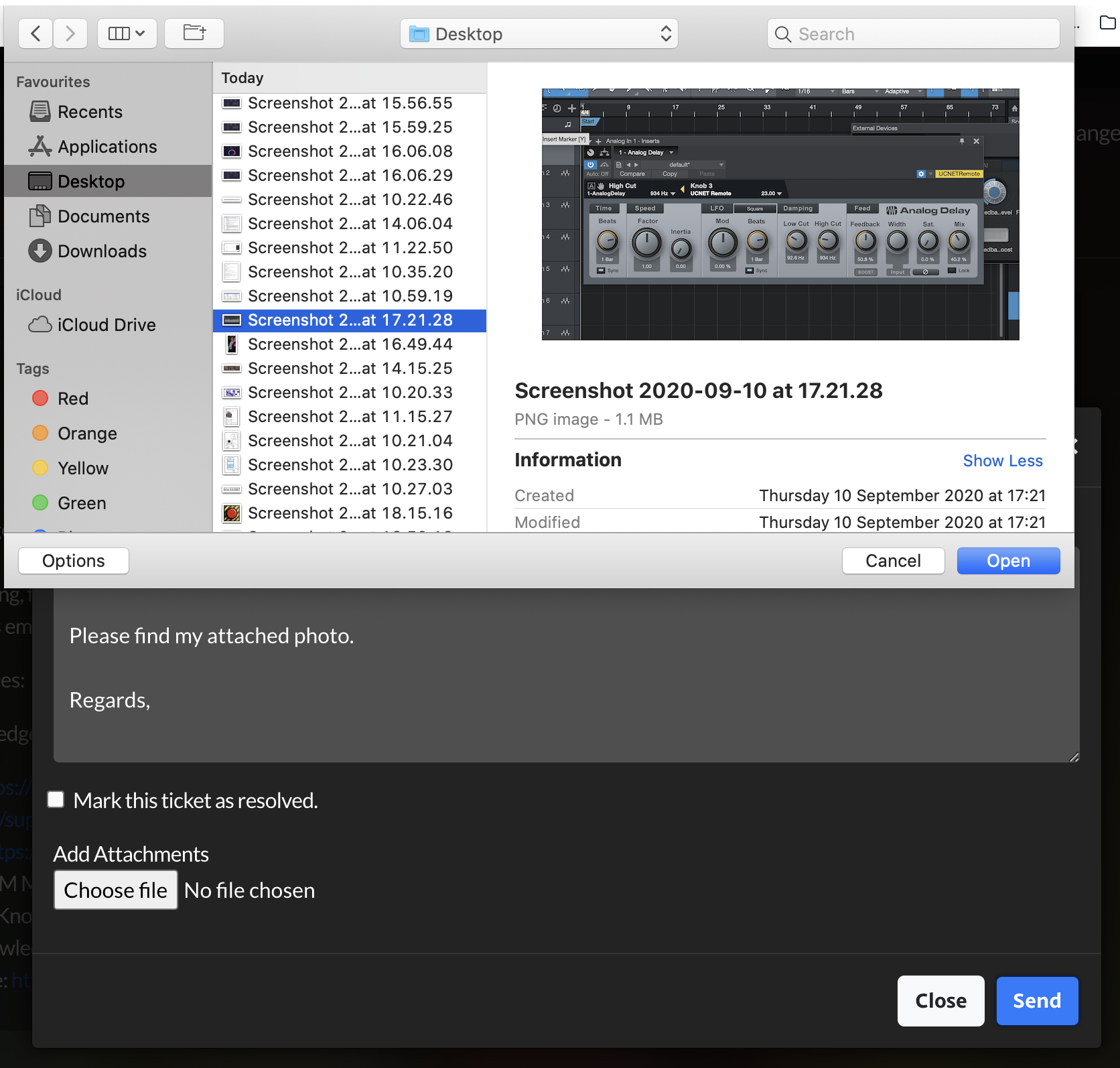This screenshot has width=1120, height=1068.
Task: Select Screenshot 2...at 16.49.44 file
Action: tap(350, 344)
